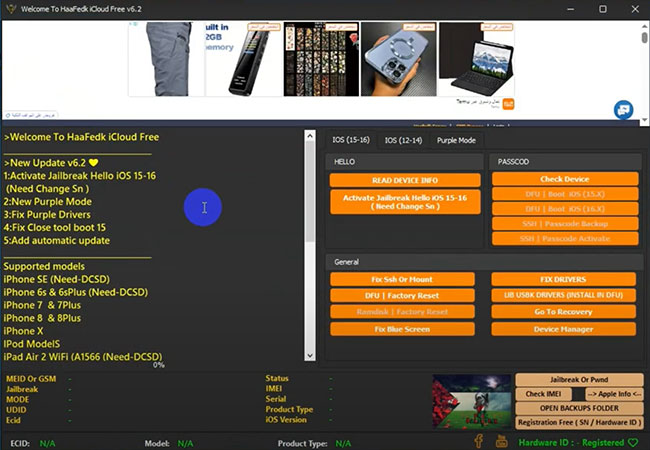Click the small Arabic link below the ad

tap(32, 115)
